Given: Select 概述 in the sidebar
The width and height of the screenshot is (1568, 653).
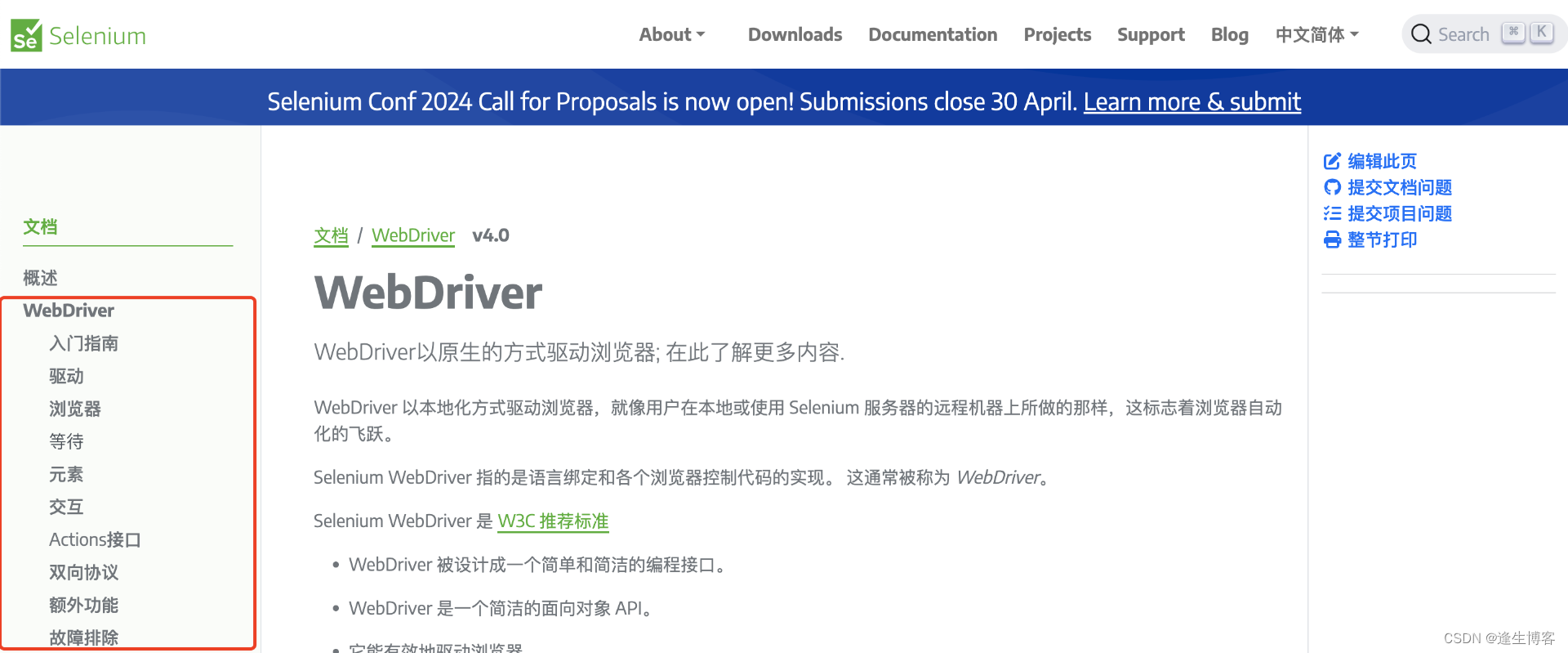Looking at the screenshot, I should pos(40,278).
